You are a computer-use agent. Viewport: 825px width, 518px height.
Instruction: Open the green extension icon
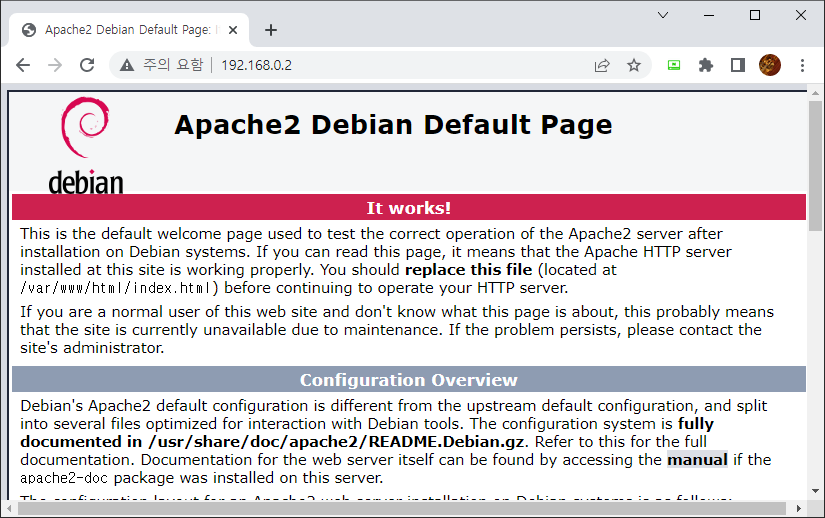point(674,65)
